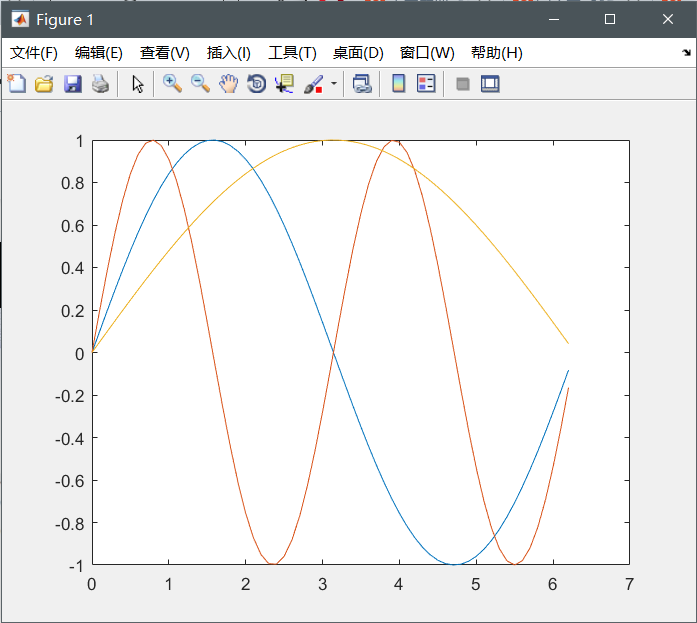Click the y-axis label -0.6

pyautogui.click(x=69, y=481)
